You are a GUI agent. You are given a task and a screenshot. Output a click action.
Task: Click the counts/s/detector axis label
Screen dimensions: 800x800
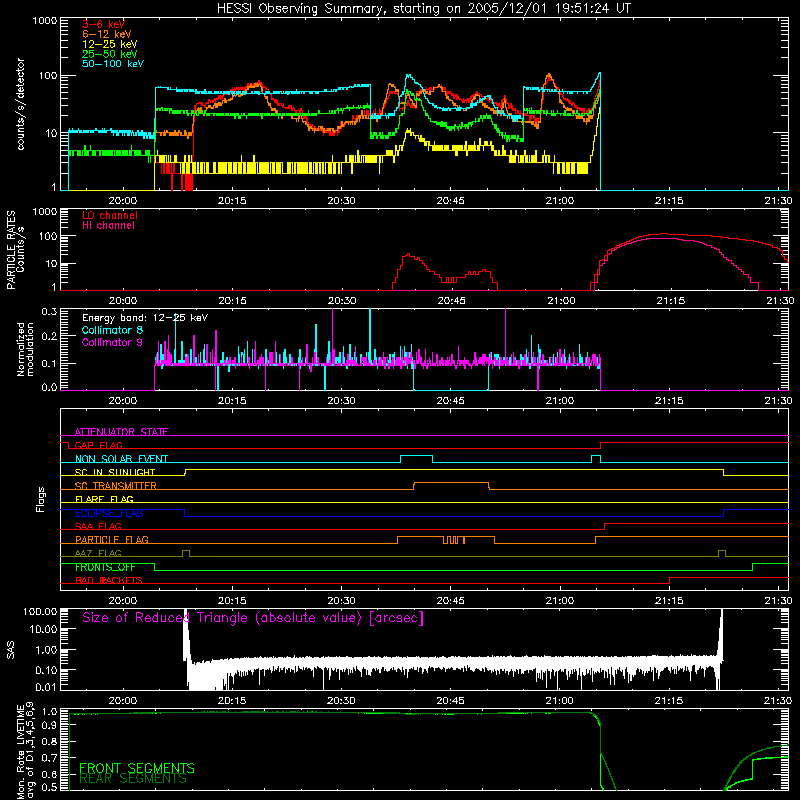[20, 104]
